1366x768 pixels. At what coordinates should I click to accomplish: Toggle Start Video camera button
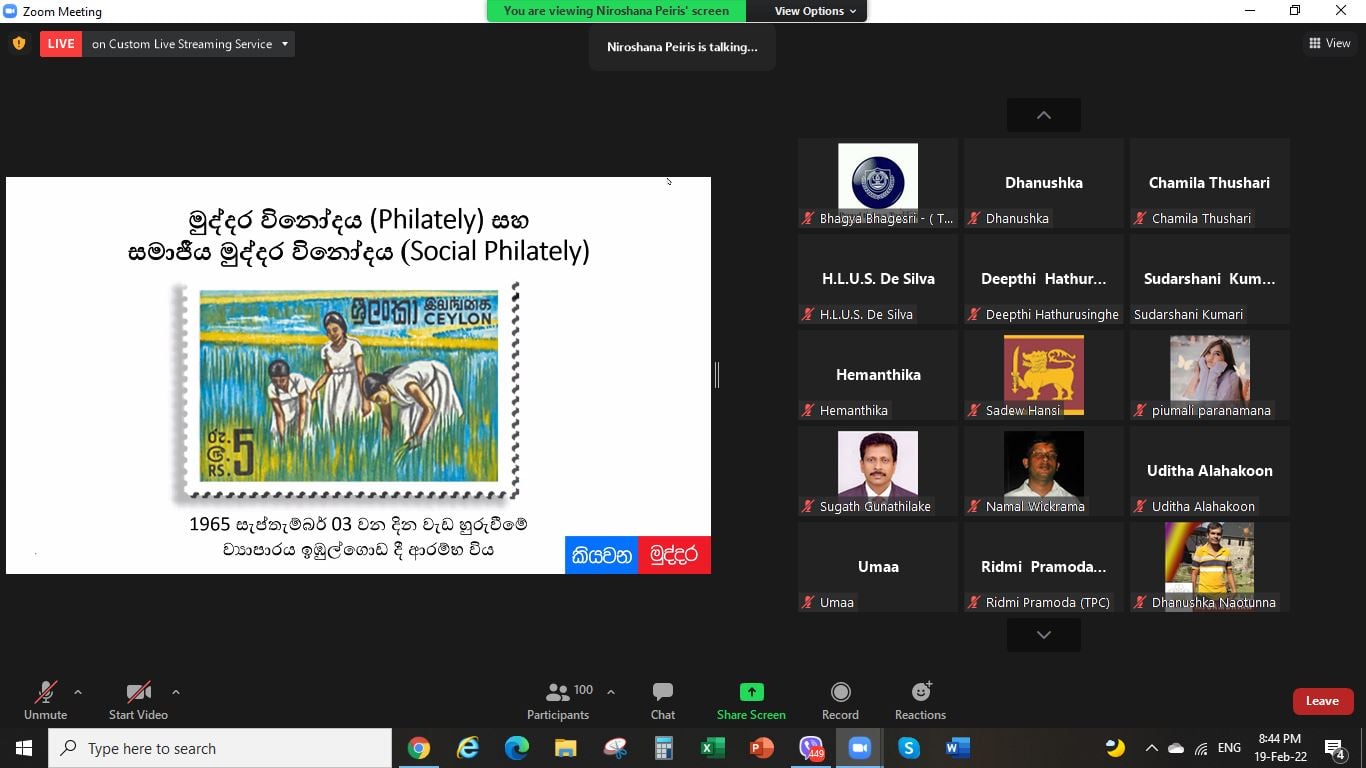[138, 700]
